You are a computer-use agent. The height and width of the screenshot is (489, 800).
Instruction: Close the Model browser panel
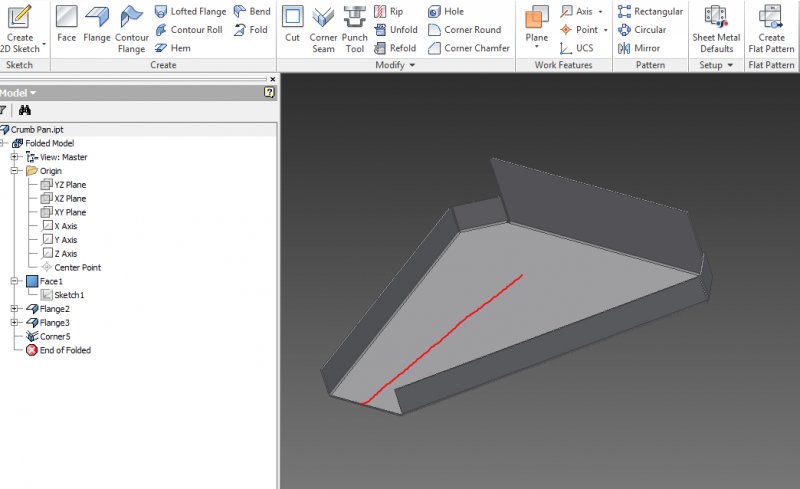272,79
